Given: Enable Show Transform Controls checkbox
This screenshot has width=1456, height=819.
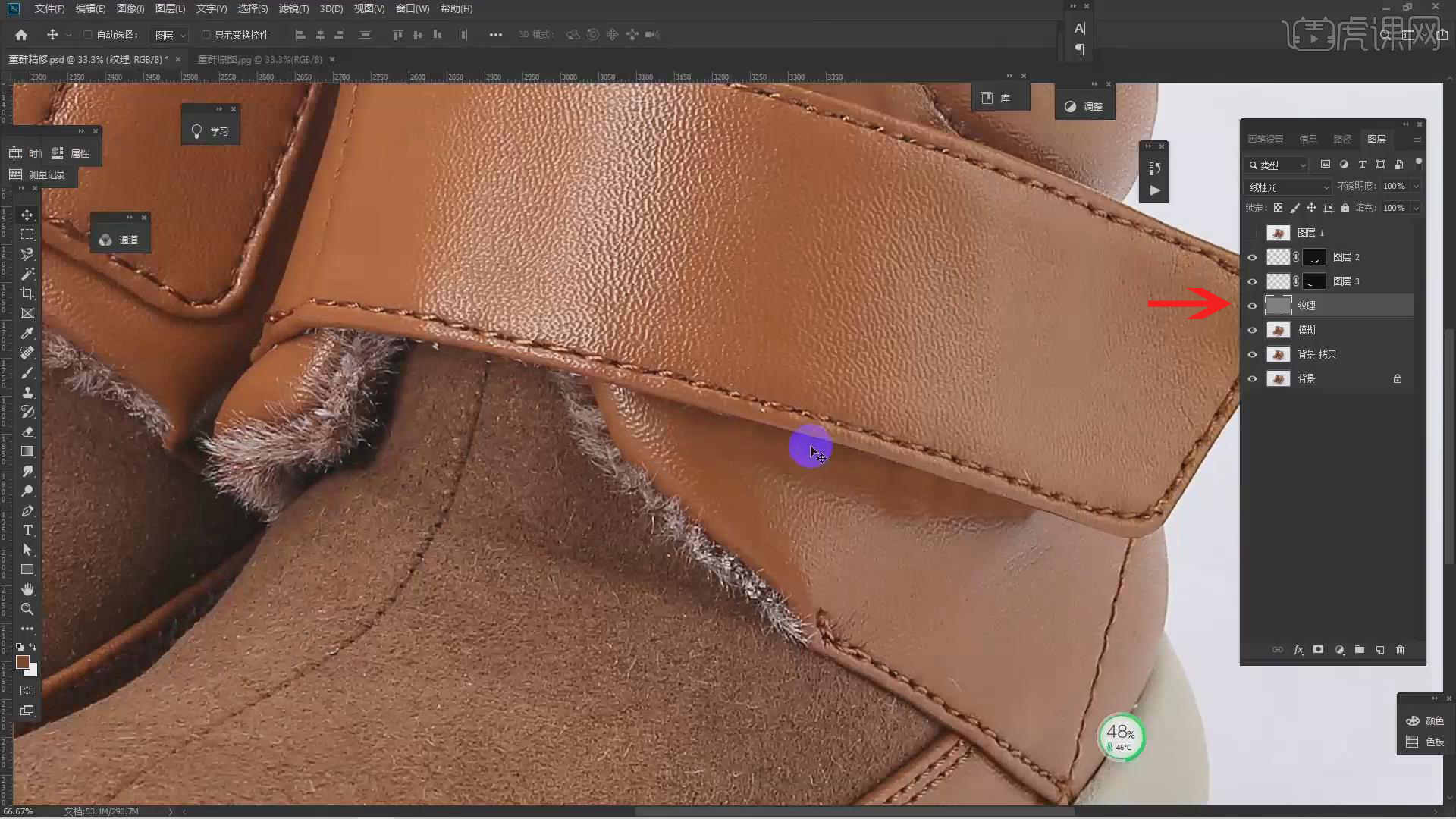Looking at the screenshot, I should pos(206,35).
